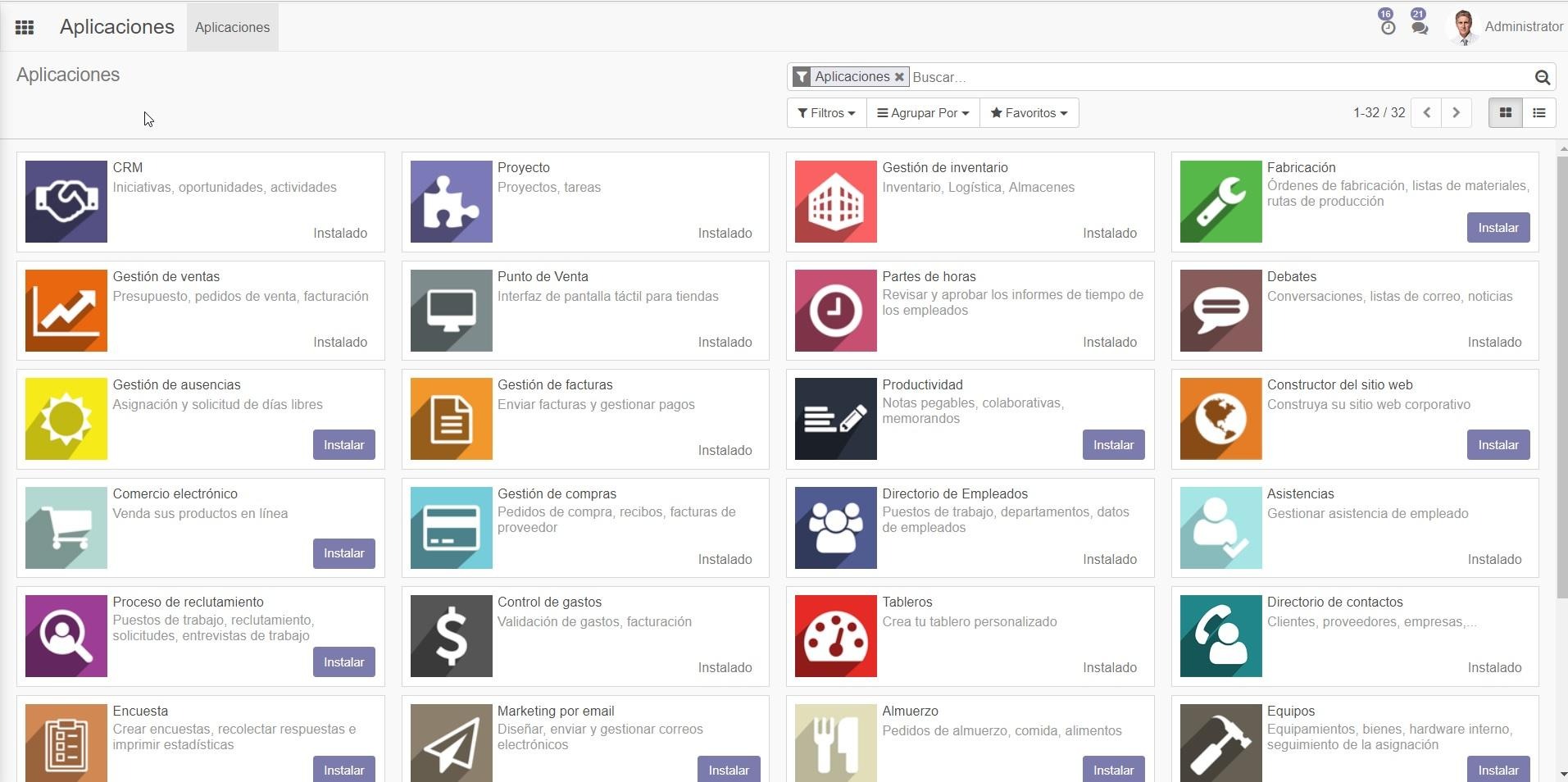Install the Comercio electrónico app

(x=343, y=553)
